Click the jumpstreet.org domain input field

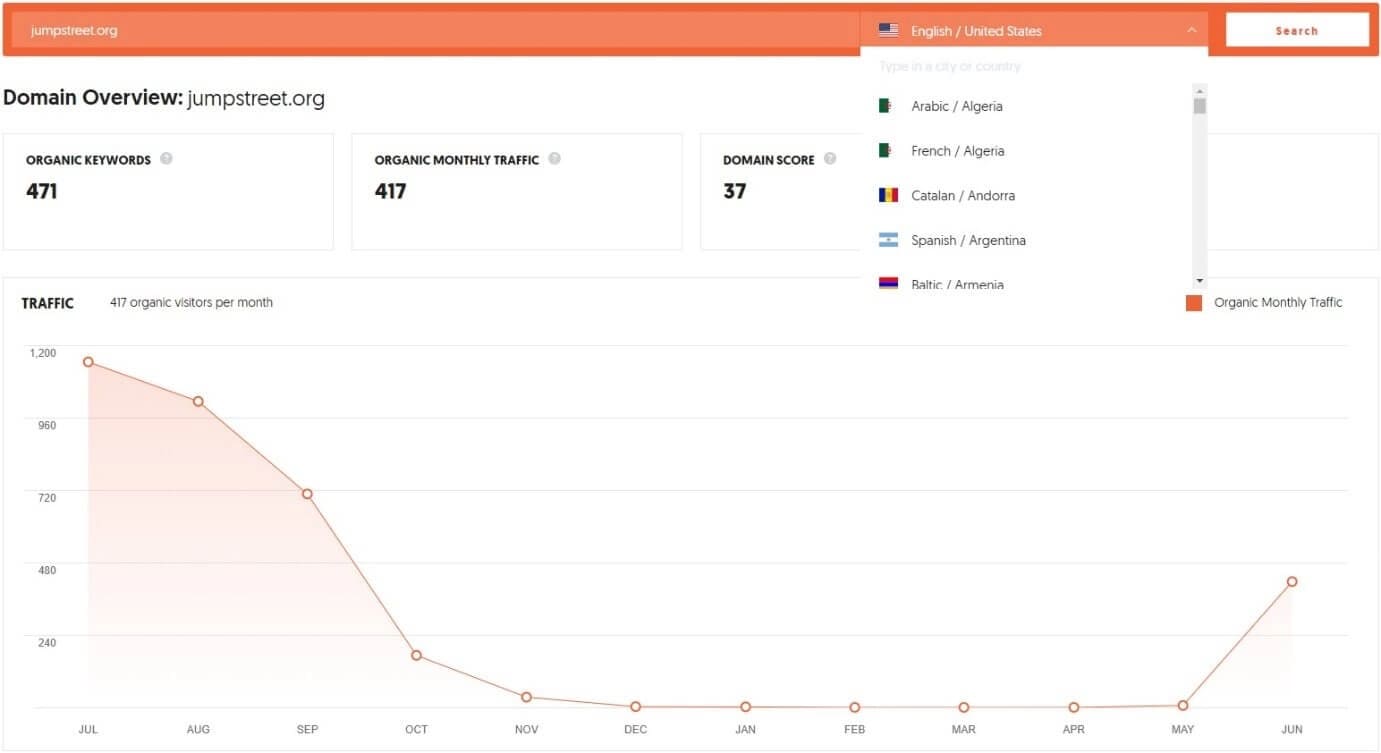[436, 30]
